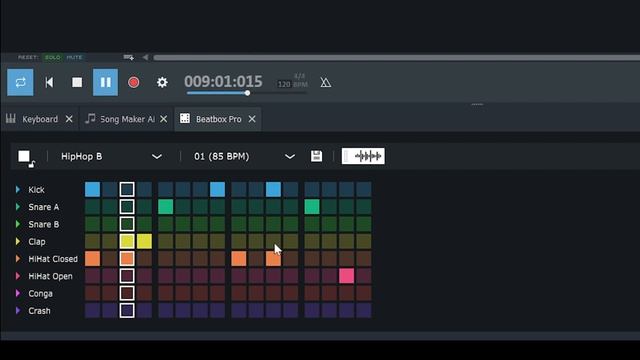Turn off HiHat Closed step 9

[x=239, y=258]
